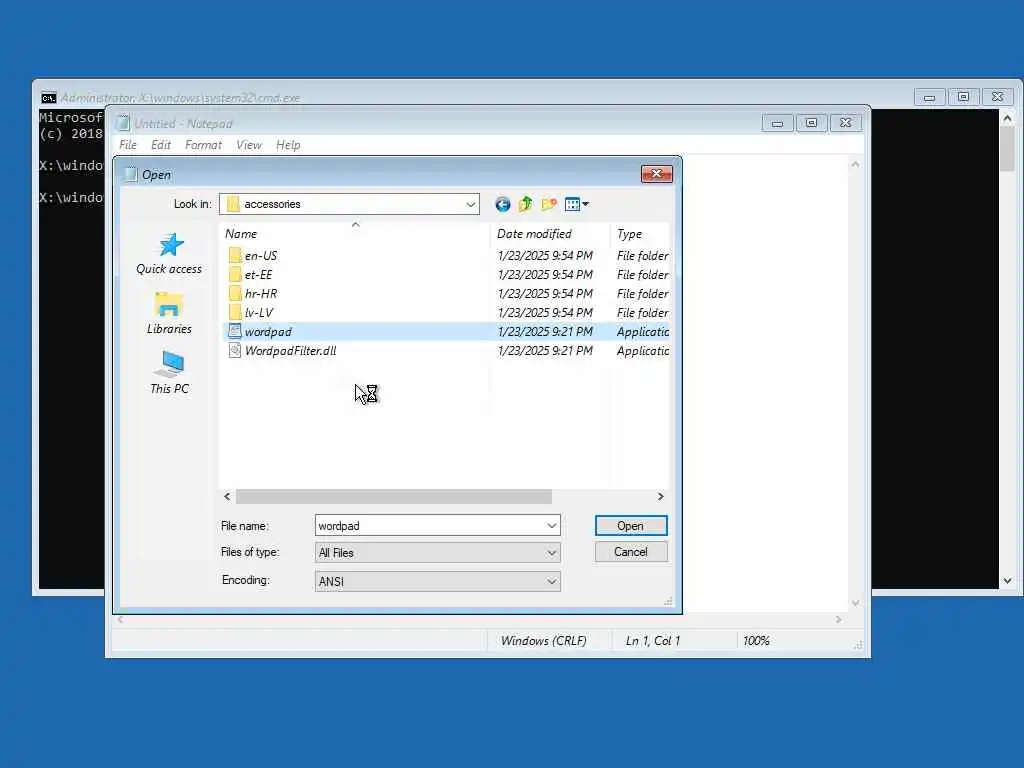Open the File menu in Notepad
The image size is (1024, 768).
(x=128, y=145)
